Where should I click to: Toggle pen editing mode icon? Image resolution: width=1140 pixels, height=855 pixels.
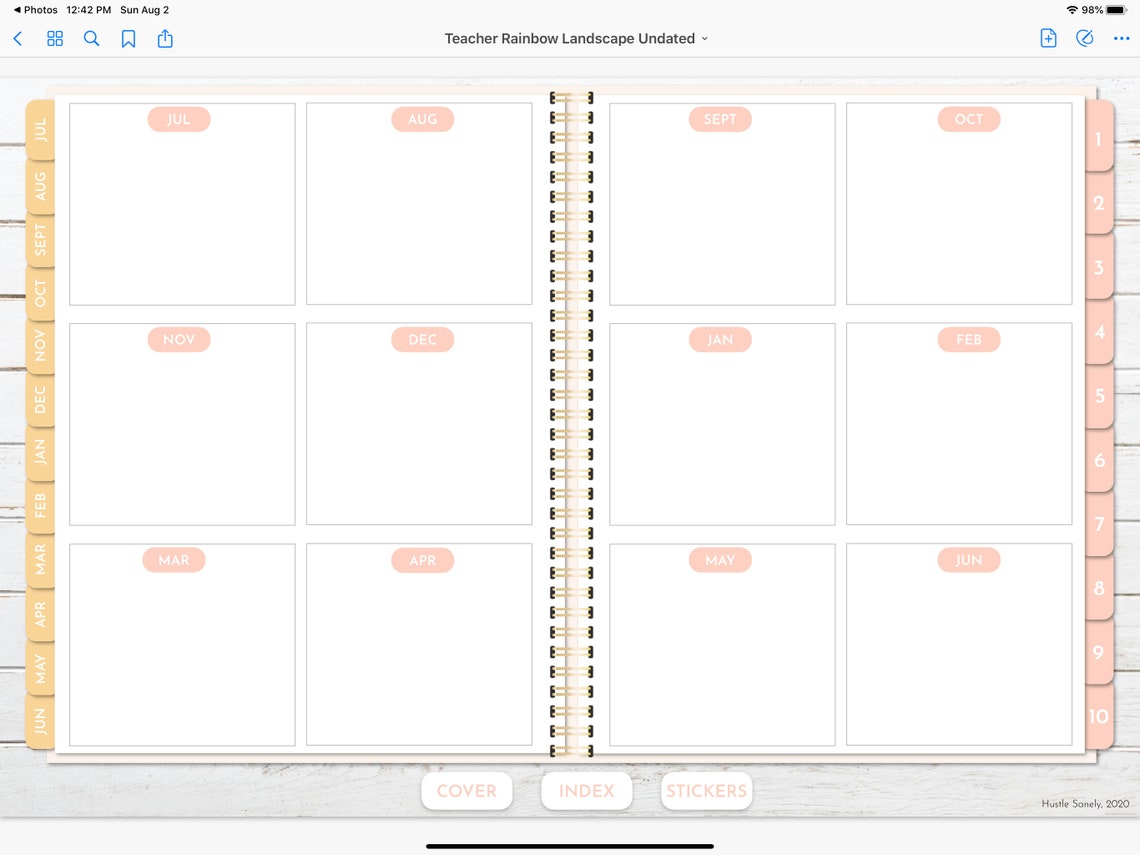click(1084, 38)
